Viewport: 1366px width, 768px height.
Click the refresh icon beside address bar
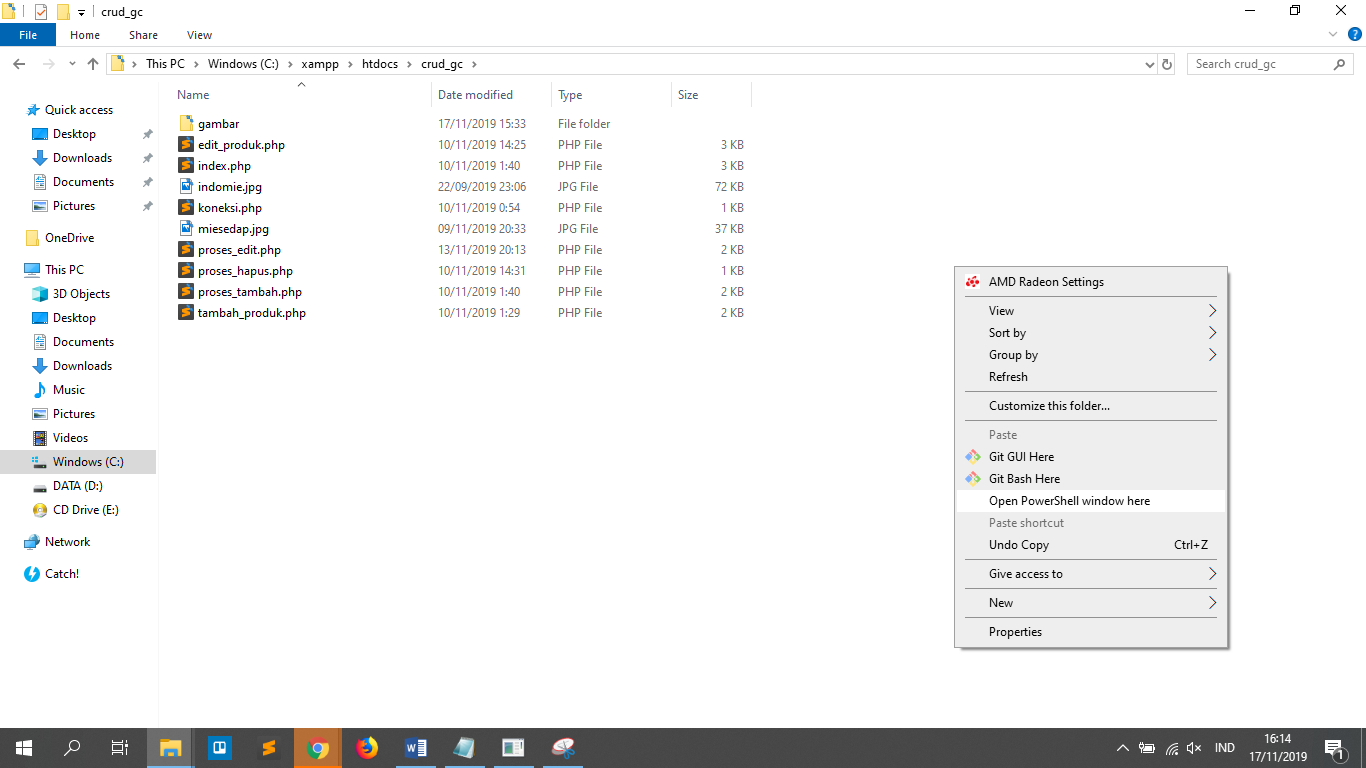1166,64
